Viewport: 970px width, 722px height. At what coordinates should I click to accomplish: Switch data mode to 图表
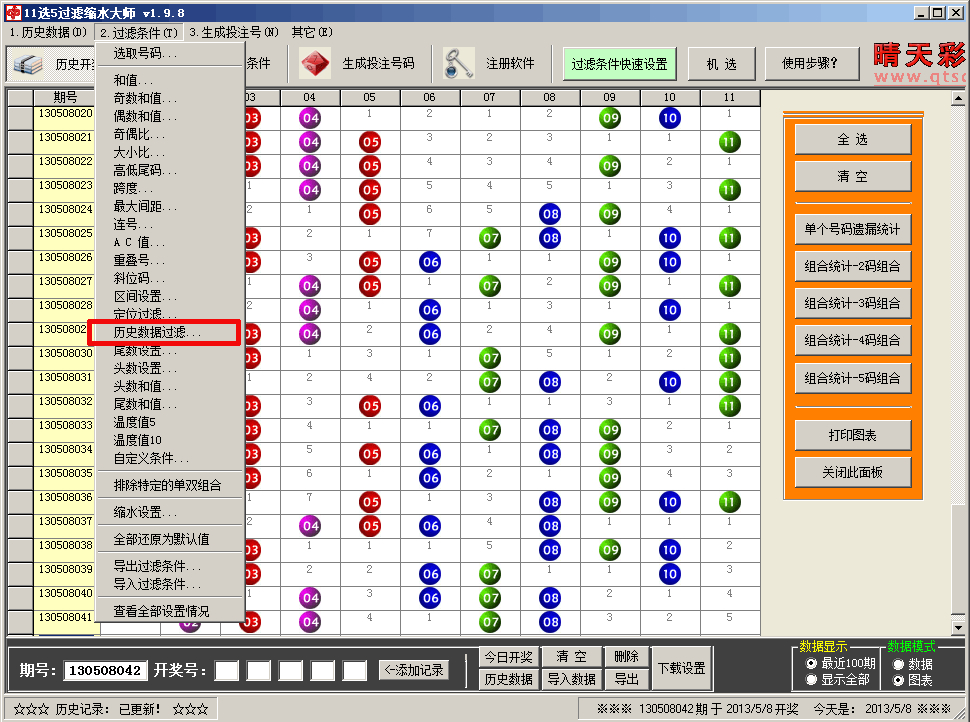(912, 681)
